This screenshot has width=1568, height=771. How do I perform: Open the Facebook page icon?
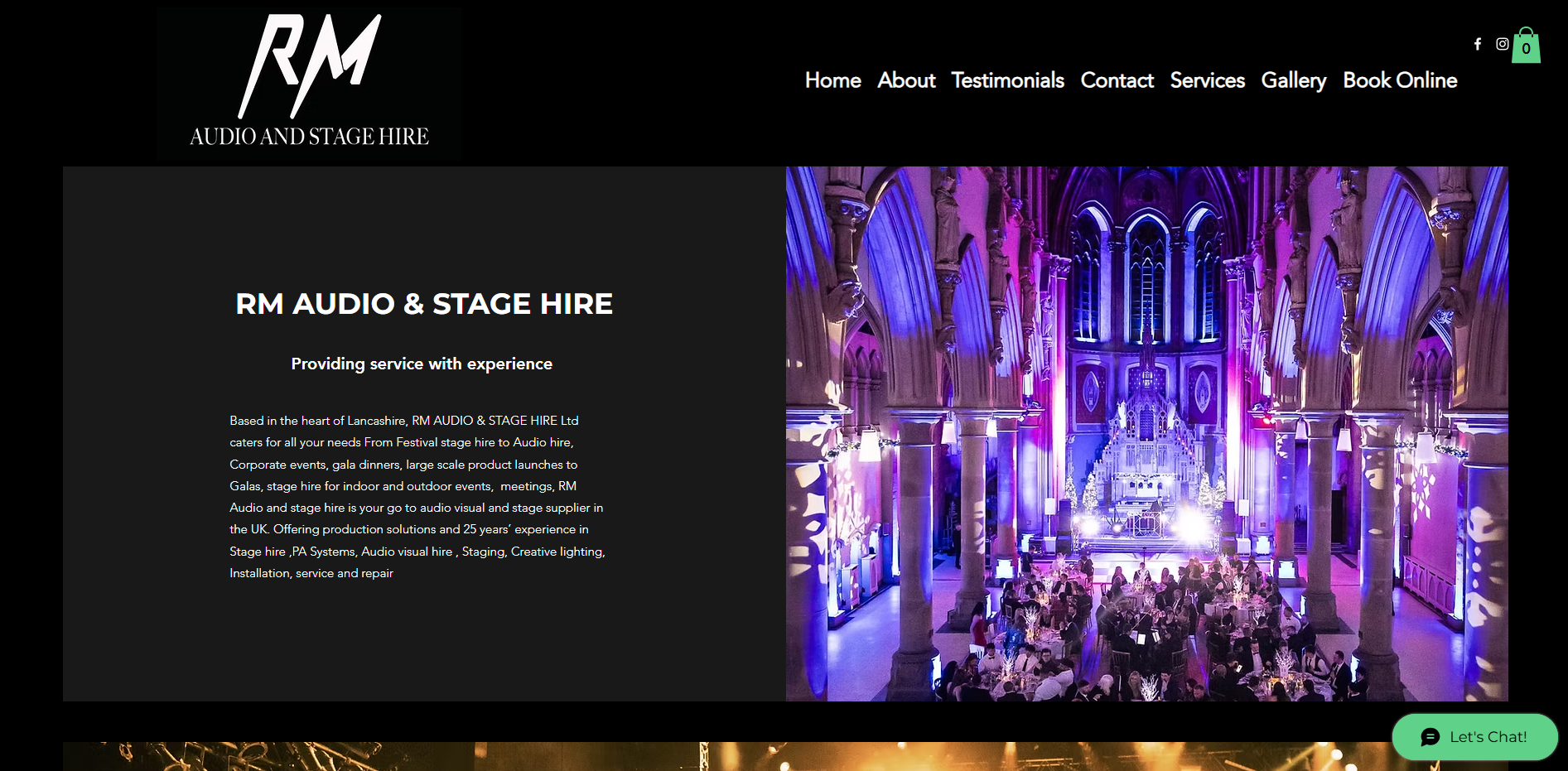pos(1477,44)
